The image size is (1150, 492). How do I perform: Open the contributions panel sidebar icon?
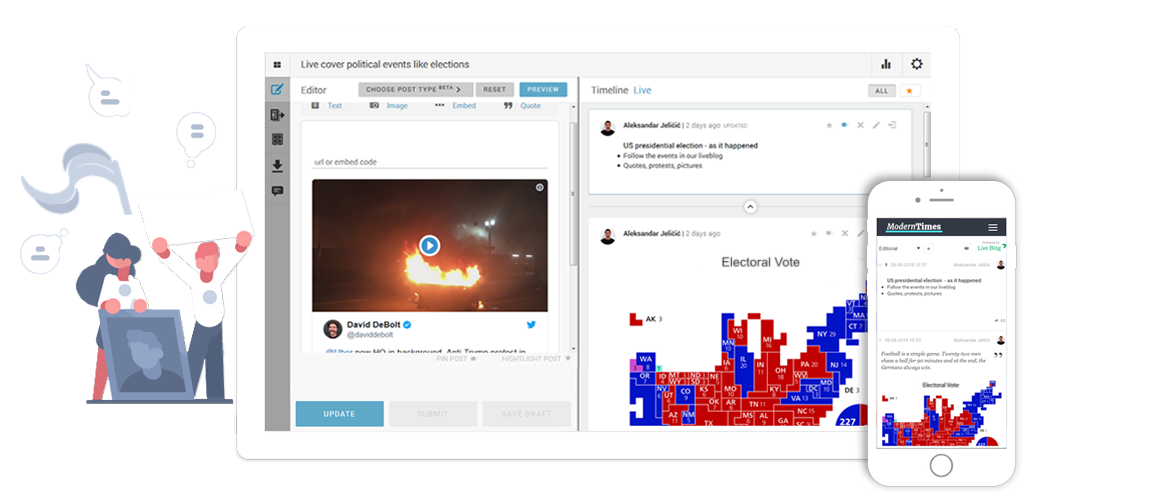pos(277,115)
